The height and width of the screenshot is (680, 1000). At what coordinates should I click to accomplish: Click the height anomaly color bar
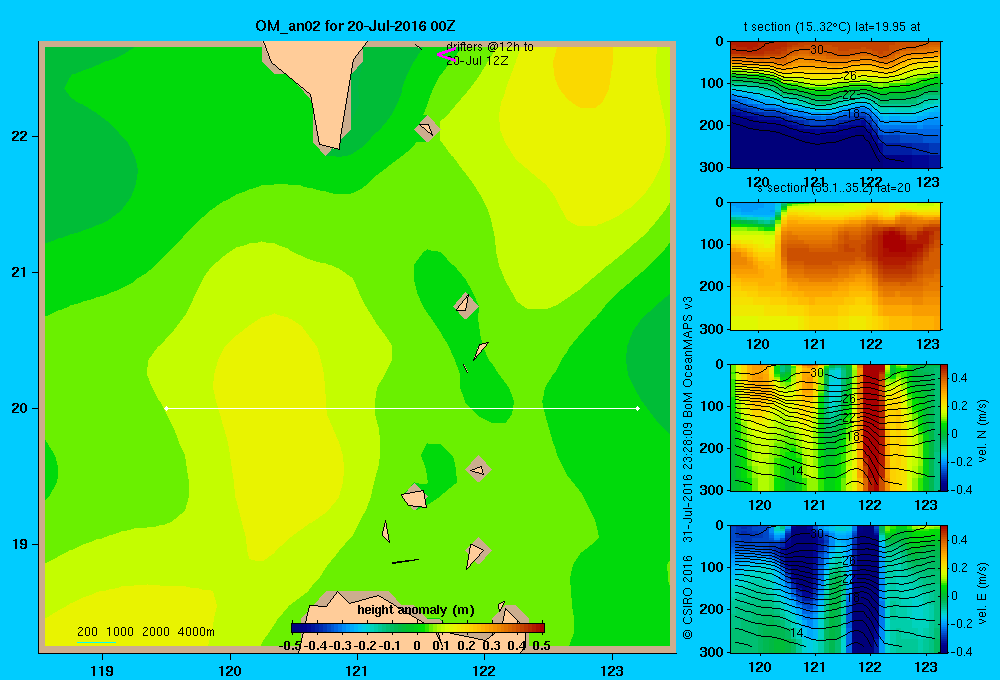tap(418, 628)
